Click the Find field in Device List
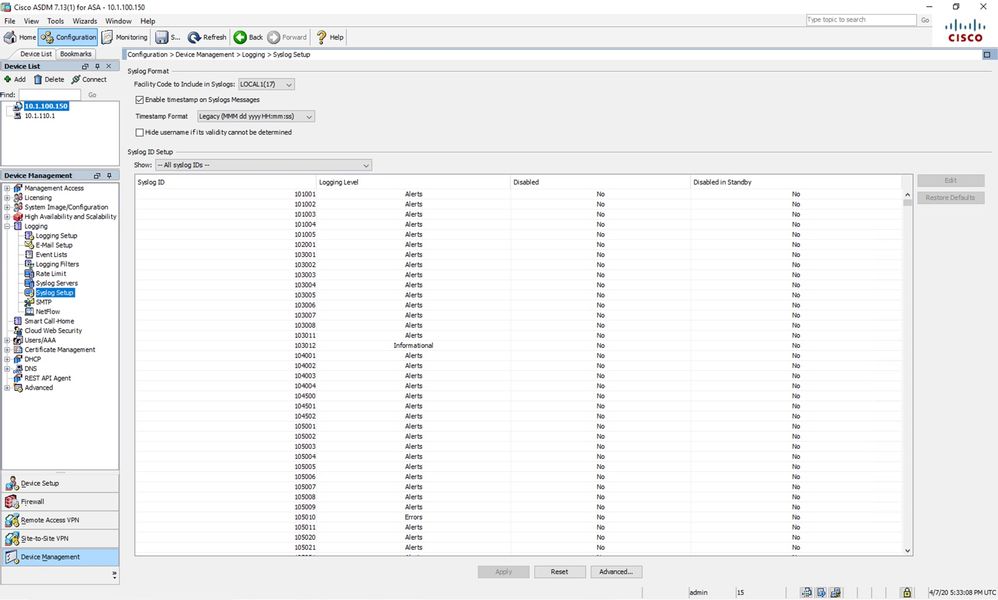 pos(50,95)
